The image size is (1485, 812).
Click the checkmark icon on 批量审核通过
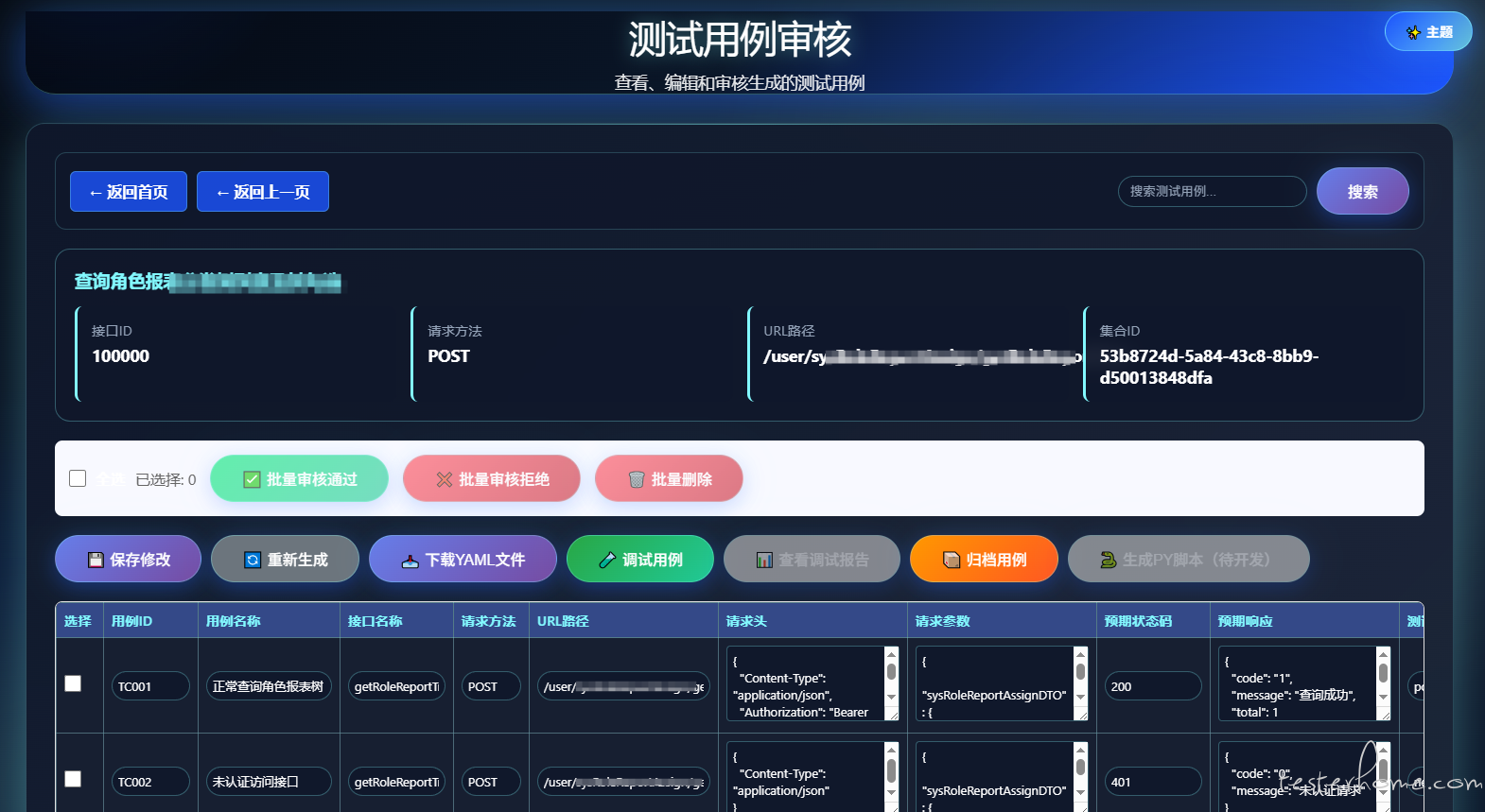click(252, 479)
